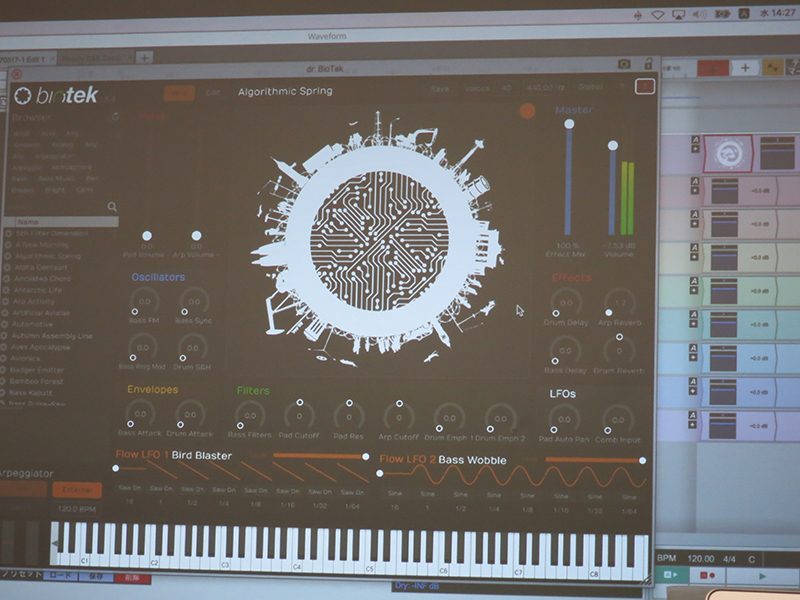Click the BioTek plugin thumbnail on first track

(x=728, y=153)
